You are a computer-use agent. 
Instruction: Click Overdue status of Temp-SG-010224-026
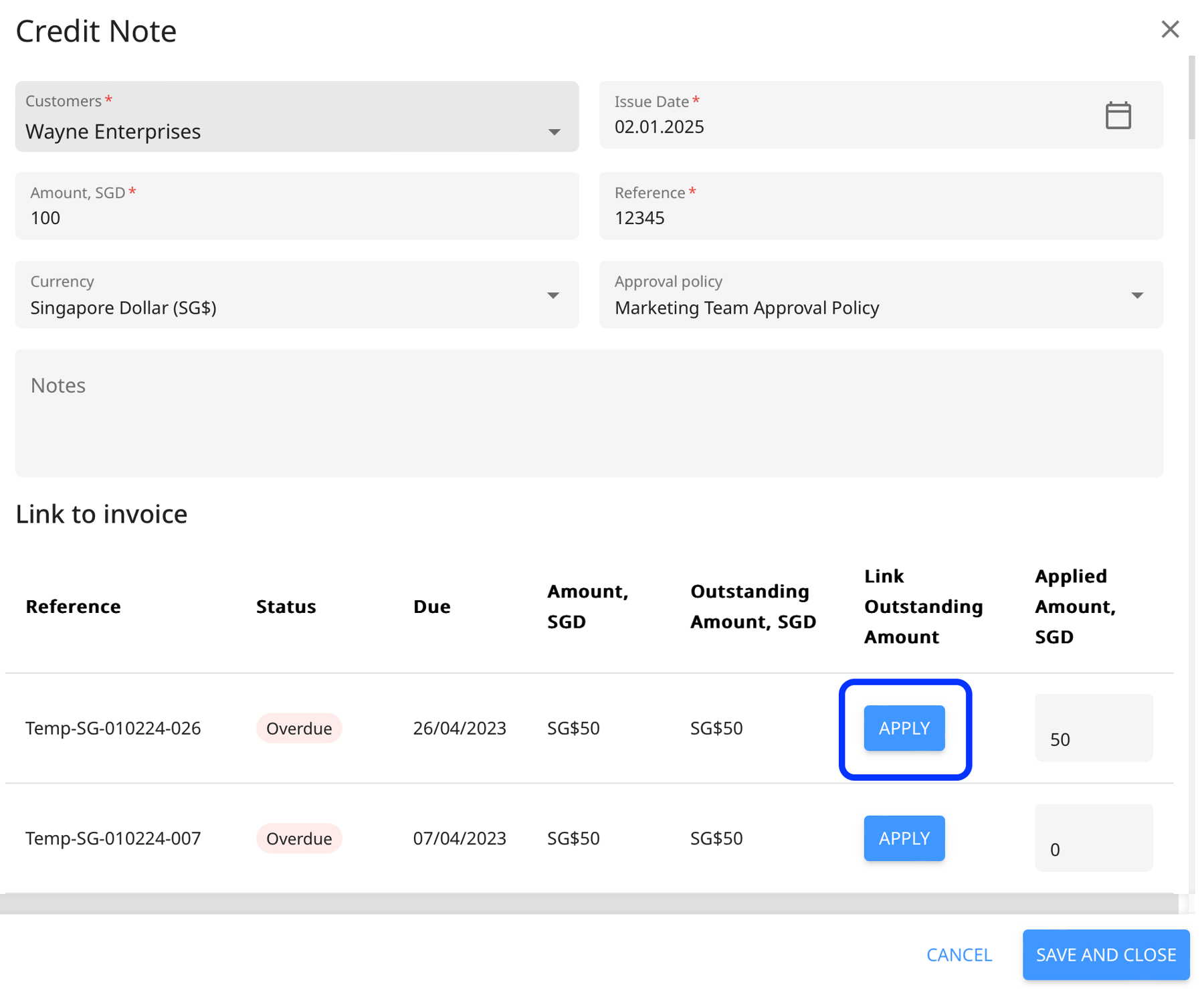pos(299,728)
